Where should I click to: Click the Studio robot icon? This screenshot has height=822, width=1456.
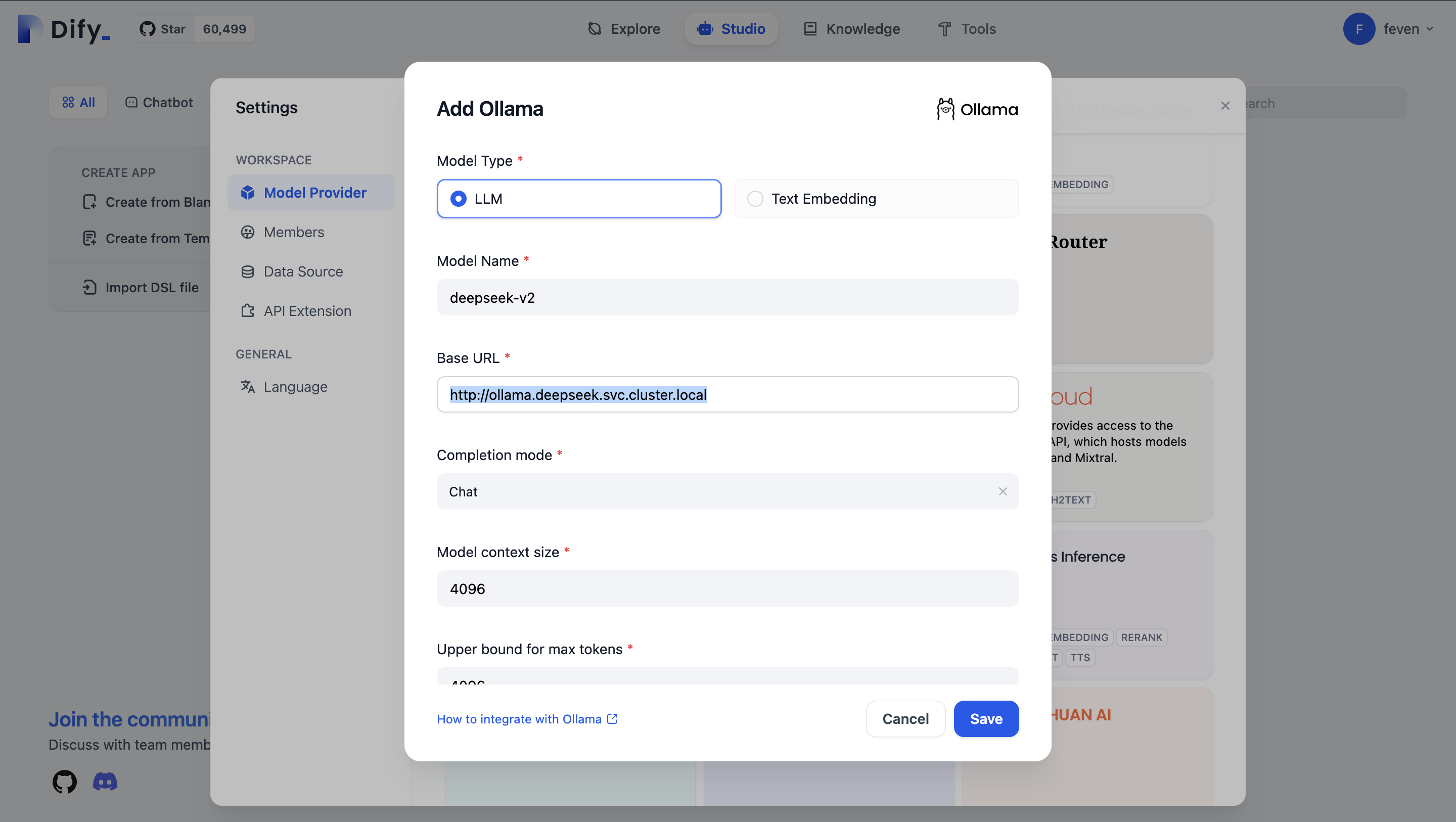click(705, 29)
